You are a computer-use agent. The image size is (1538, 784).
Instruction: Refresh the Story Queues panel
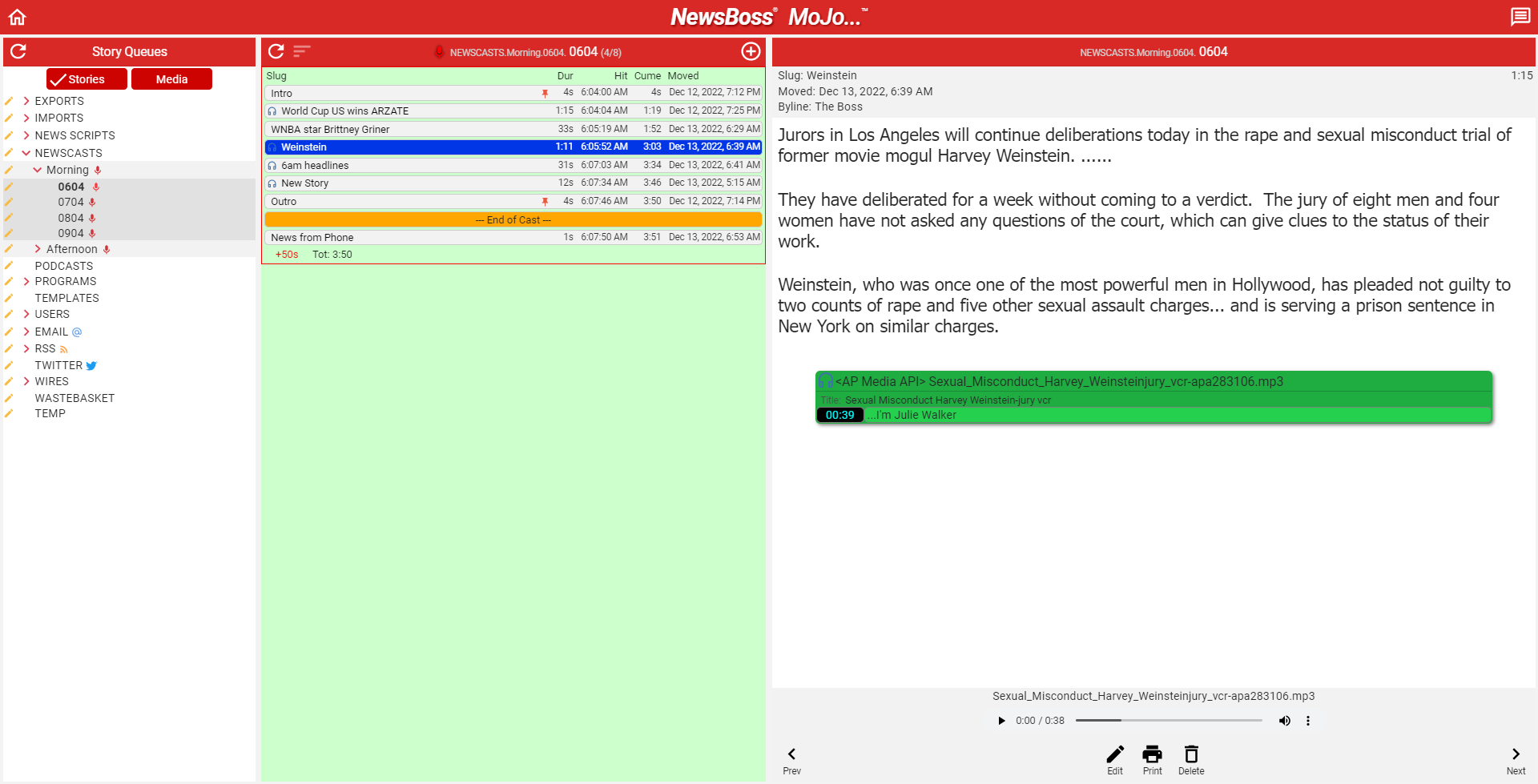(x=18, y=51)
